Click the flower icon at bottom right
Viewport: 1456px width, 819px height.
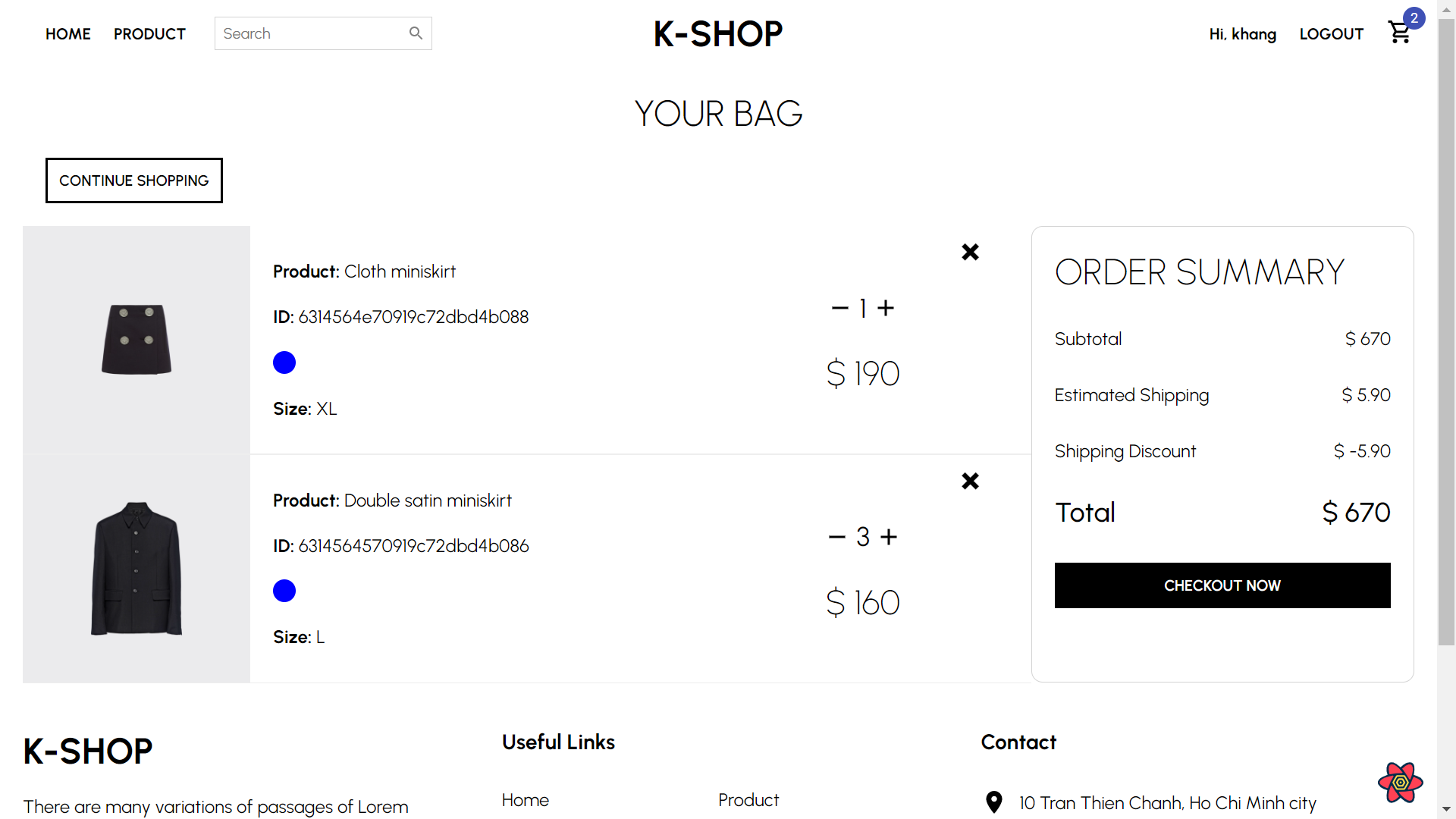1399,783
